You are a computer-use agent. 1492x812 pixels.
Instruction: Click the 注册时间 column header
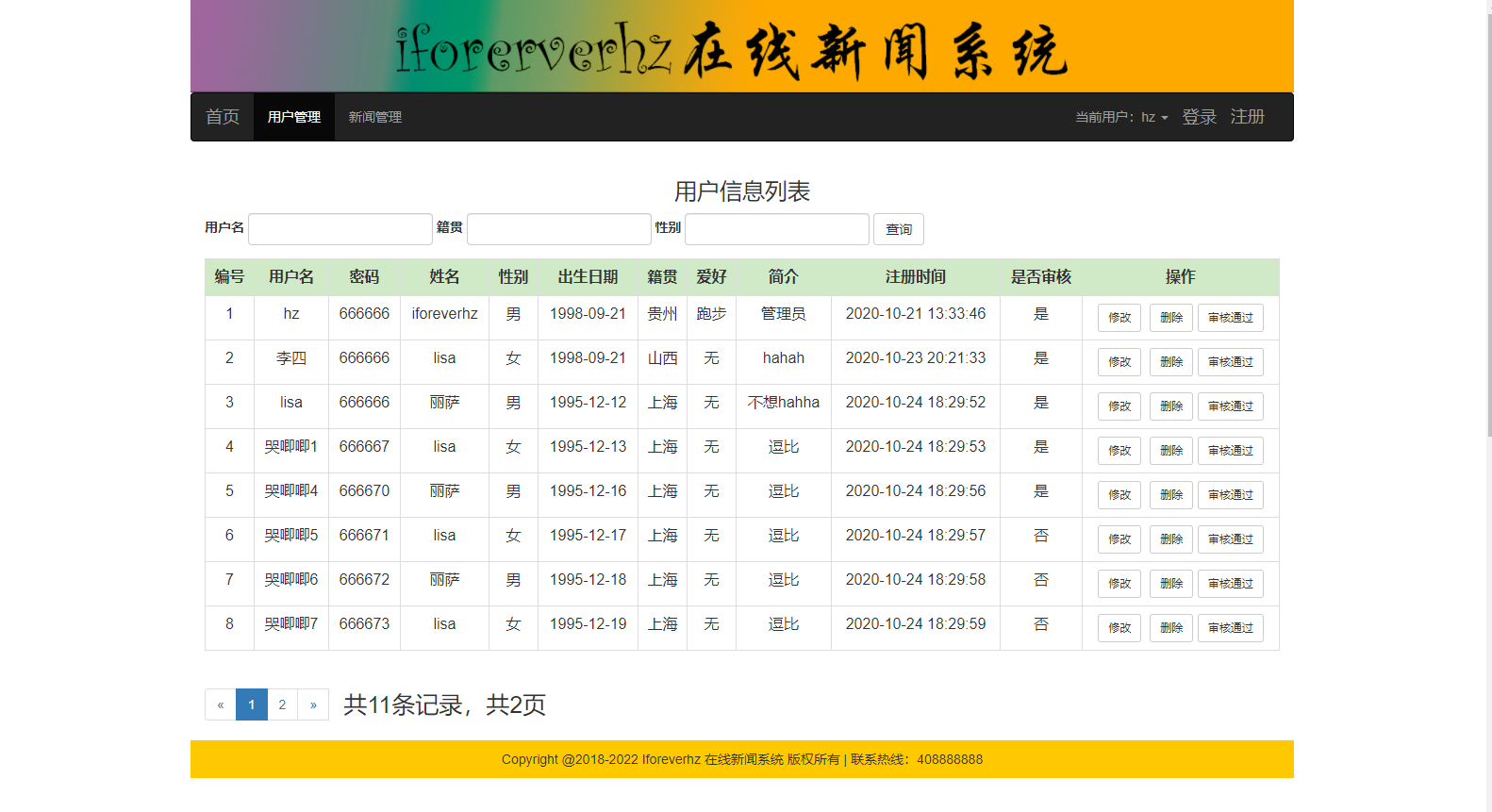click(x=916, y=276)
